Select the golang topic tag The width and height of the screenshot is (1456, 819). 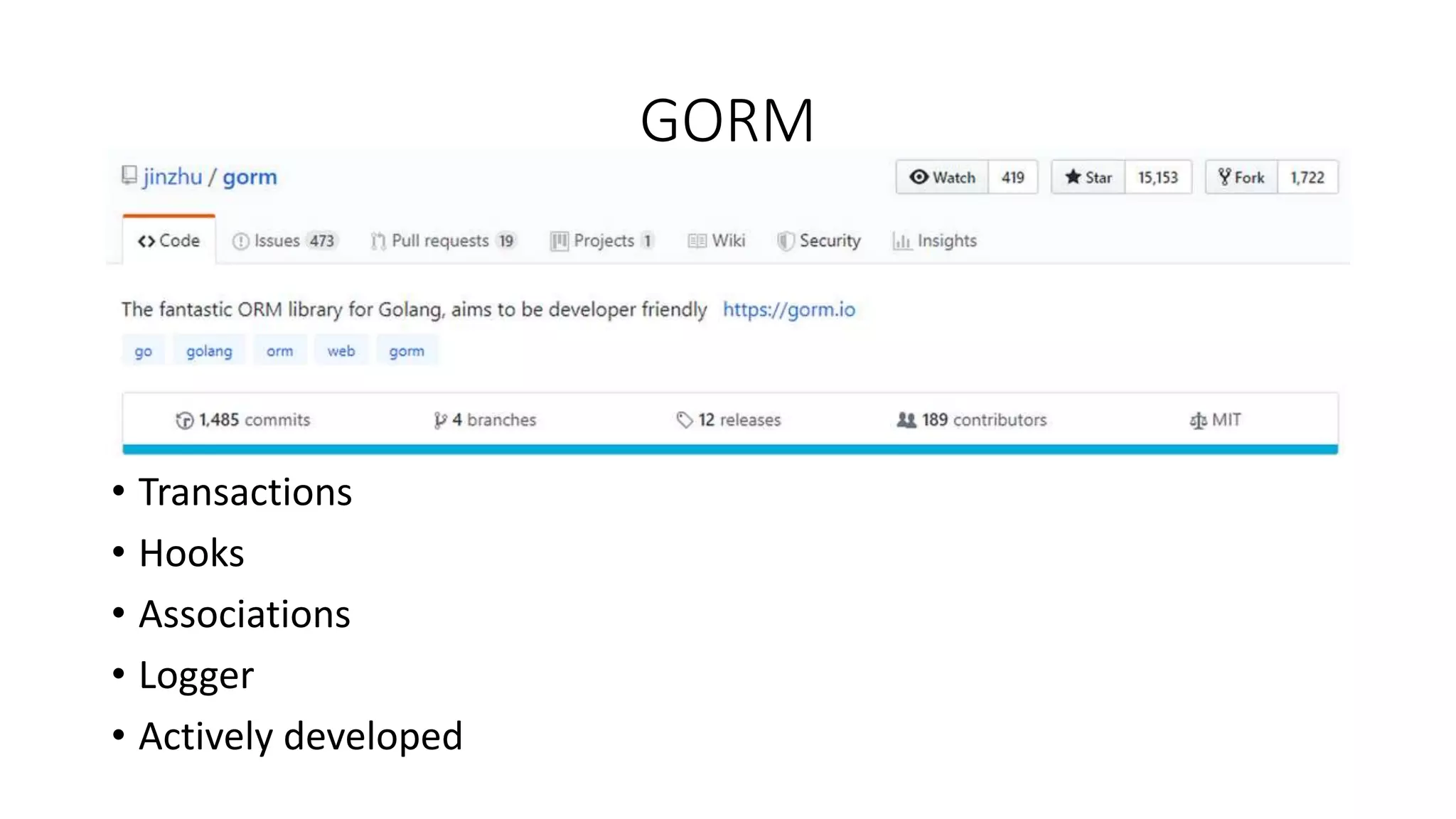(x=209, y=350)
